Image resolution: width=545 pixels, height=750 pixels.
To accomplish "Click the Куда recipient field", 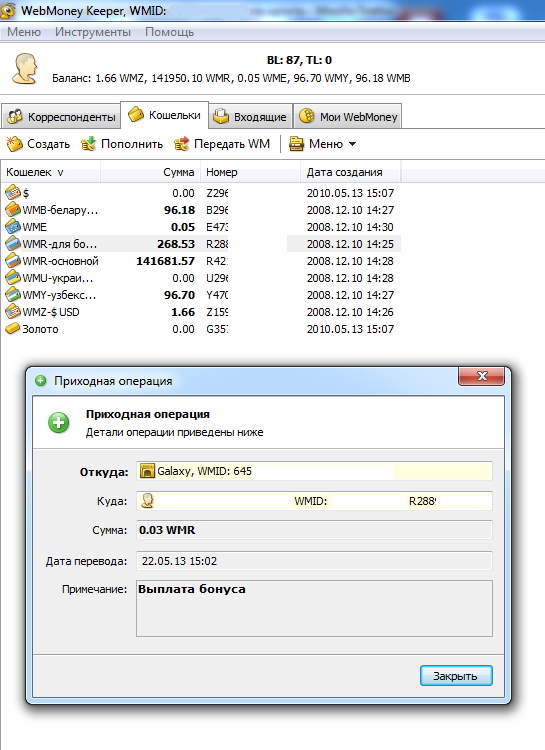I will coord(314,501).
